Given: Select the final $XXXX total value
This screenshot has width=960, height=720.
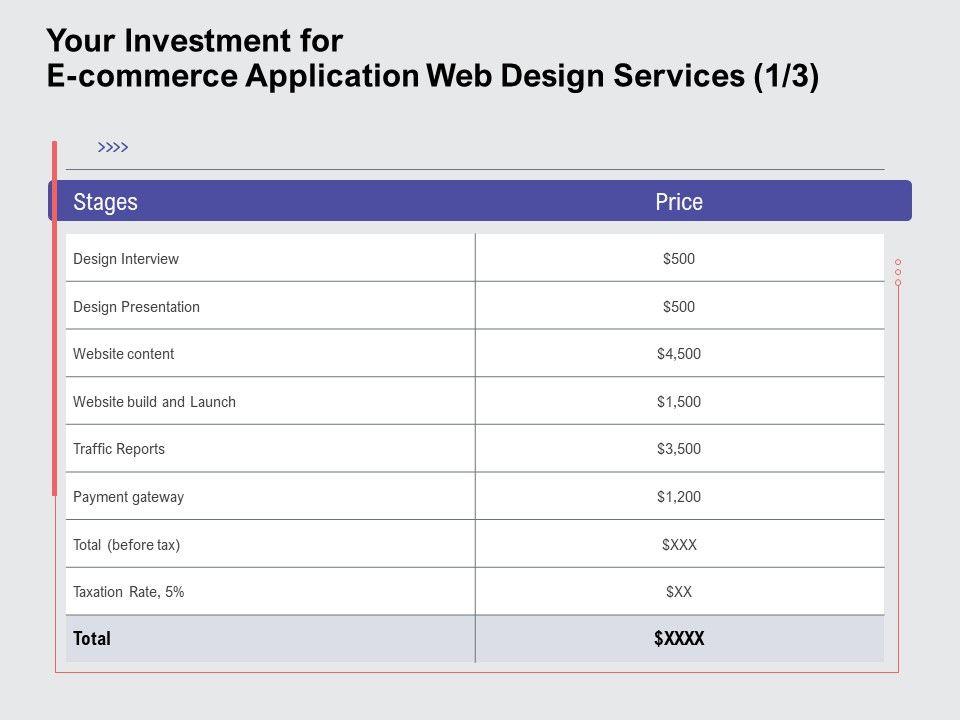Looking at the screenshot, I should pyautogui.click(x=679, y=639).
